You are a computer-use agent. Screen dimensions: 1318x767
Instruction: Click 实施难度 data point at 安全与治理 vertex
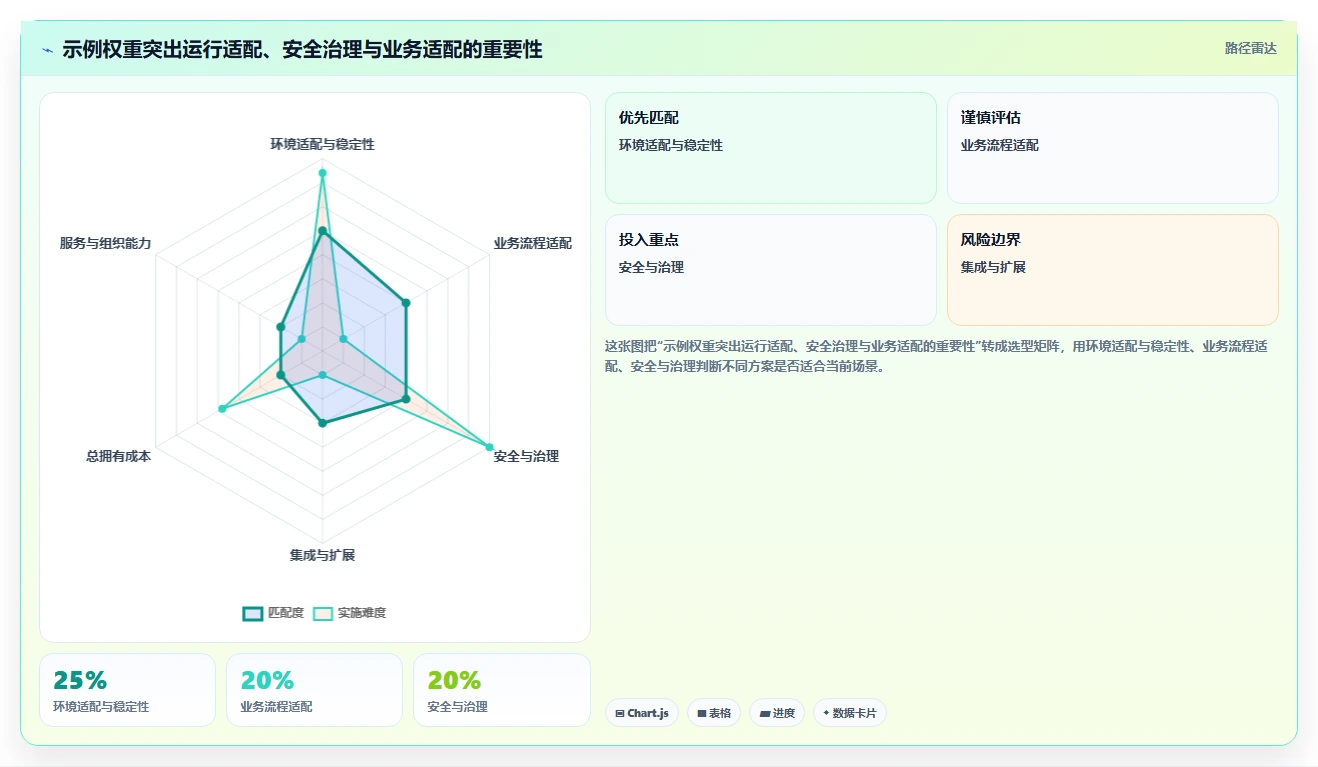tap(489, 446)
